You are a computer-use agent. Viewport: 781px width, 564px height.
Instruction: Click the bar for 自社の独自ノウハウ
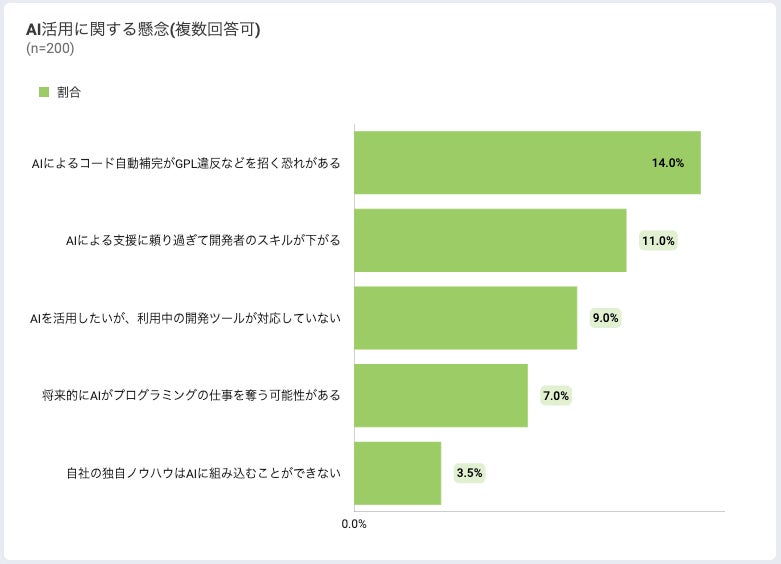click(397, 473)
